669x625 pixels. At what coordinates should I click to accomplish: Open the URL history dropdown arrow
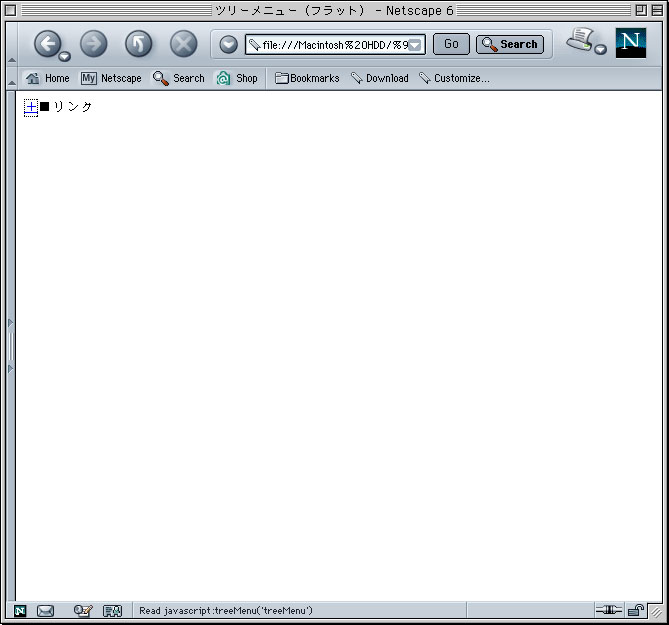[415, 45]
